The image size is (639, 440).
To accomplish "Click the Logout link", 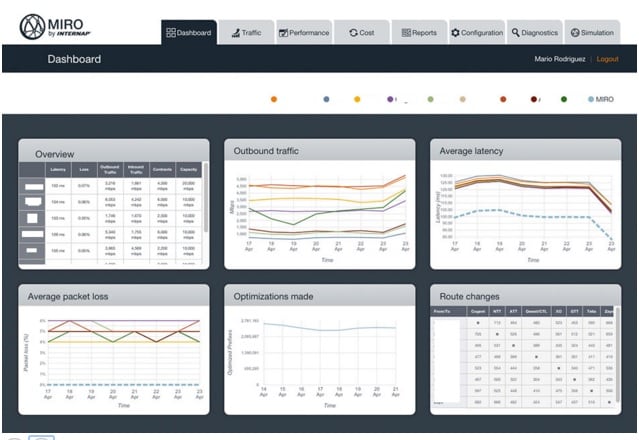I will pyautogui.click(x=608, y=59).
